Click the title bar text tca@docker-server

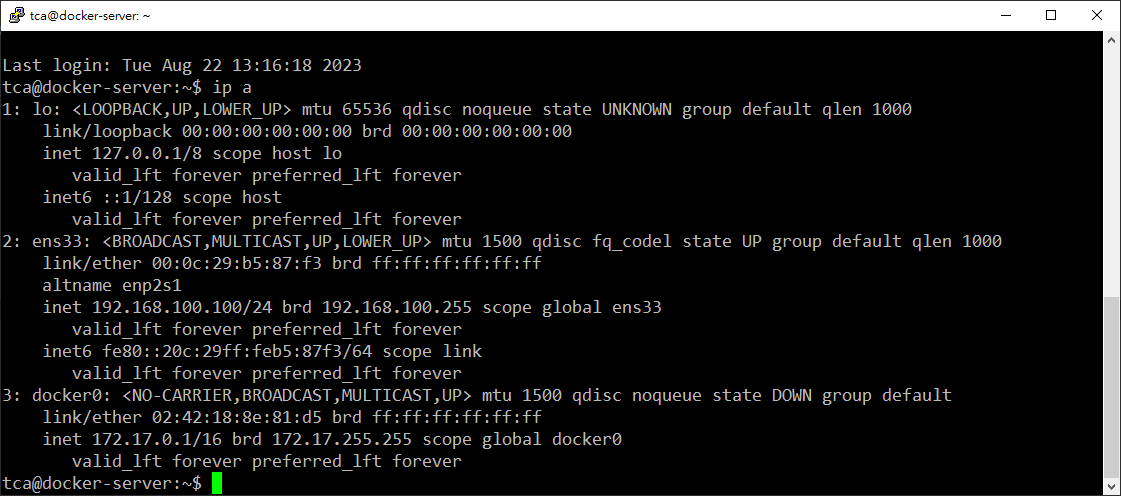pos(90,15)
